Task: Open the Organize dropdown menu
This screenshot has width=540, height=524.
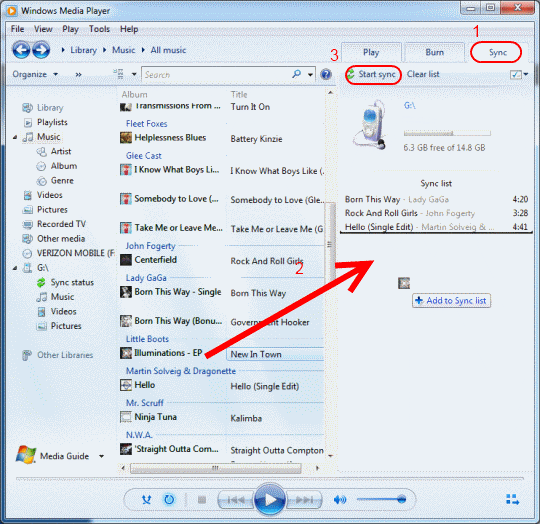Action: (35, 74)
